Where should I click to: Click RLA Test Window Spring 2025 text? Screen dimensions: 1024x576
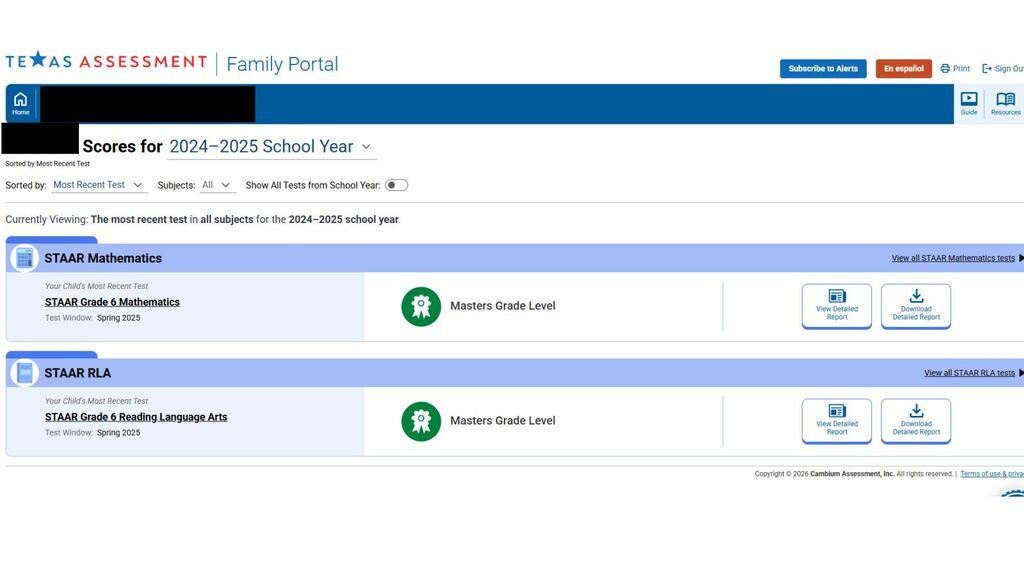tap(93, 433)
